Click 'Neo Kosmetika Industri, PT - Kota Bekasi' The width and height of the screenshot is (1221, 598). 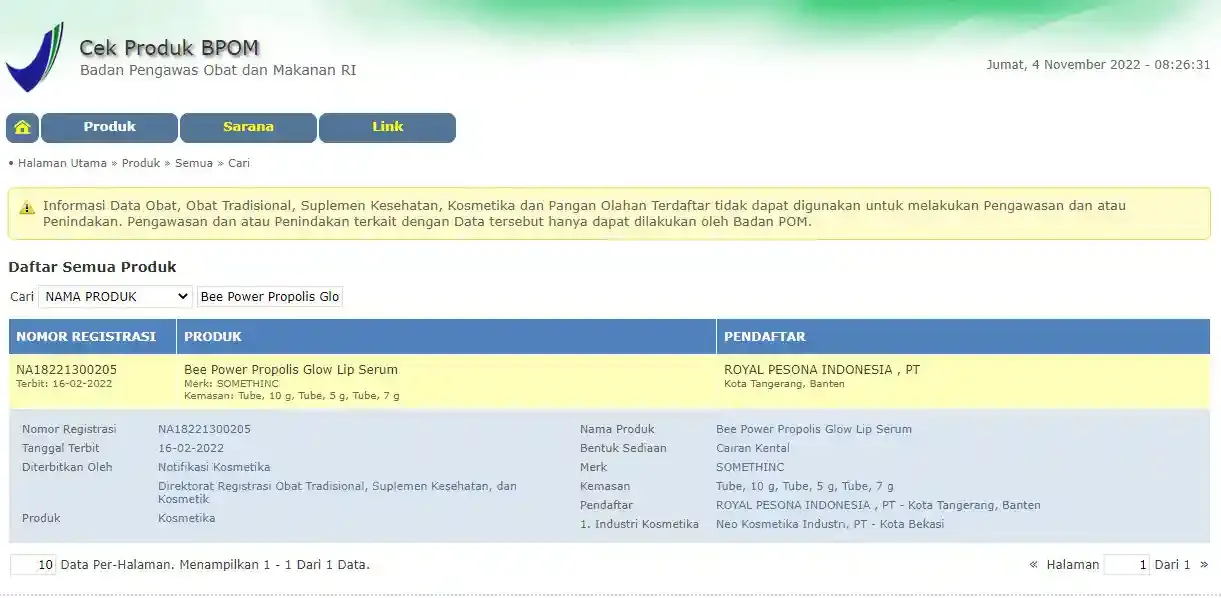830,524
